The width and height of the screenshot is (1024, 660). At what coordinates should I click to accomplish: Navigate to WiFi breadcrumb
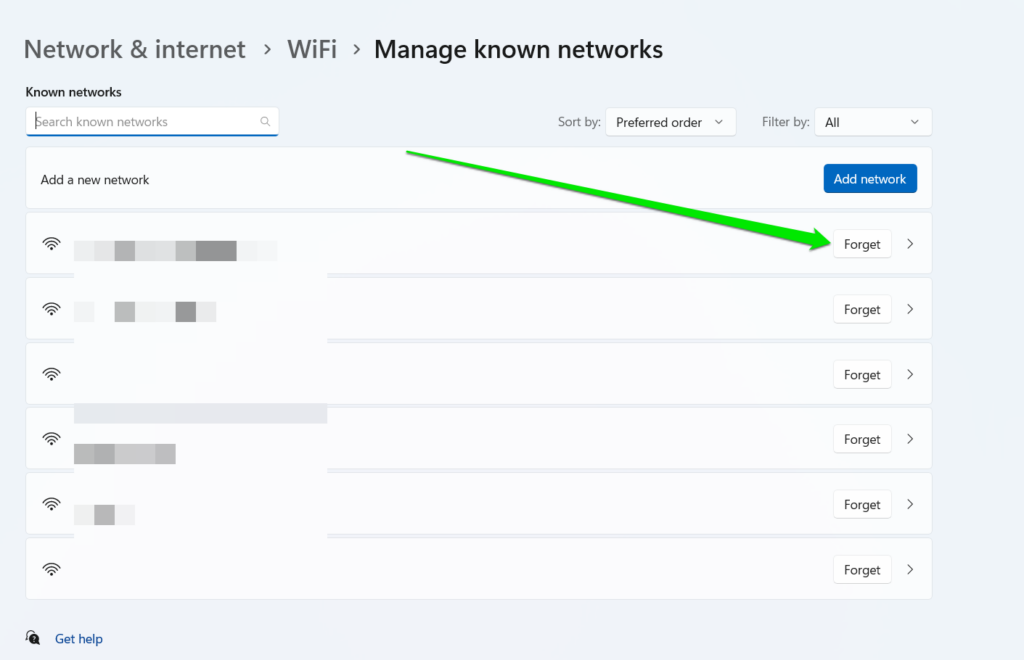[312, 49]
